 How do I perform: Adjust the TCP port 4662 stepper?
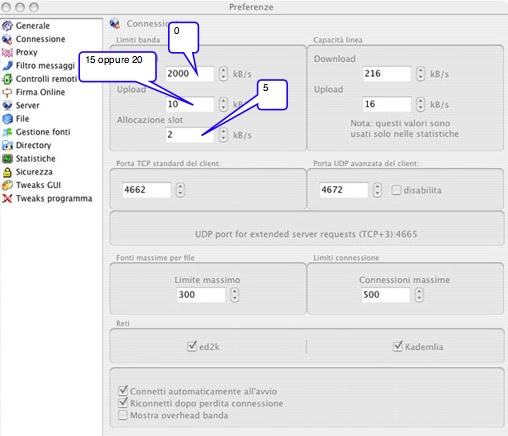click(180, 190)
